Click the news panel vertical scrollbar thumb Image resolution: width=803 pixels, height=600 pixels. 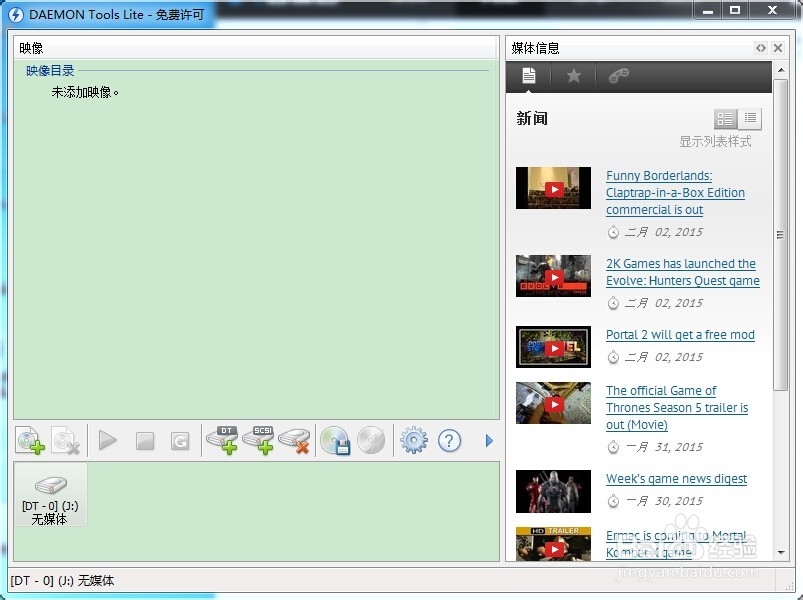point(780,234)
